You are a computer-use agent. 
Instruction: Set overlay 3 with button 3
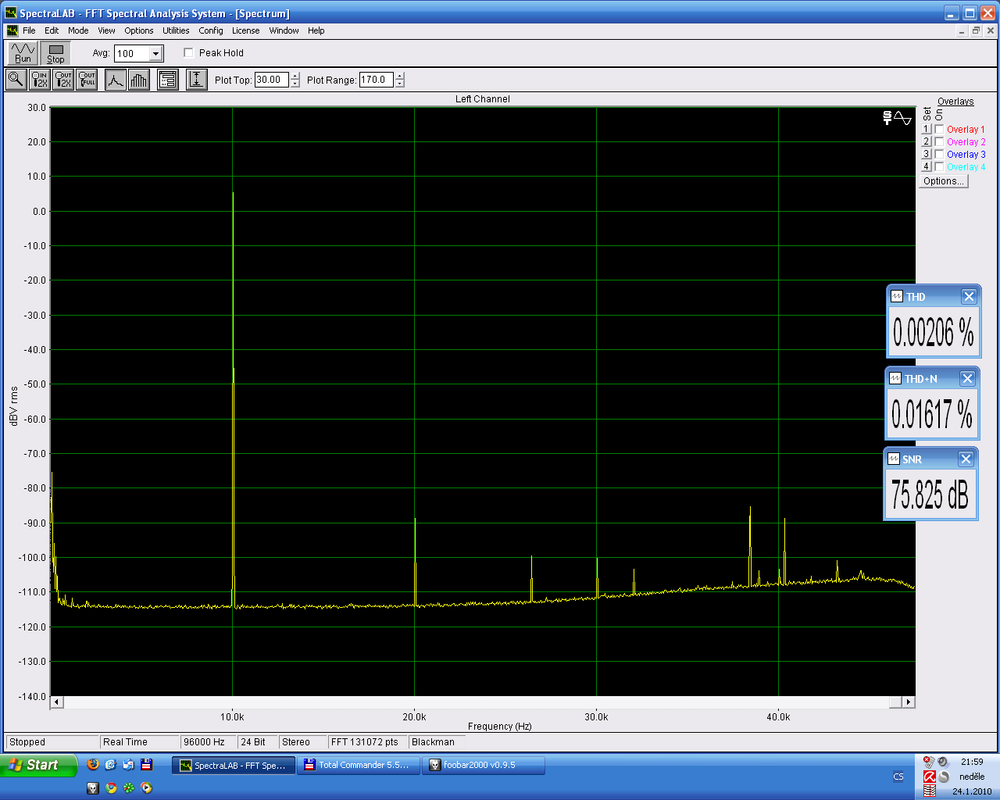[927, 154]
